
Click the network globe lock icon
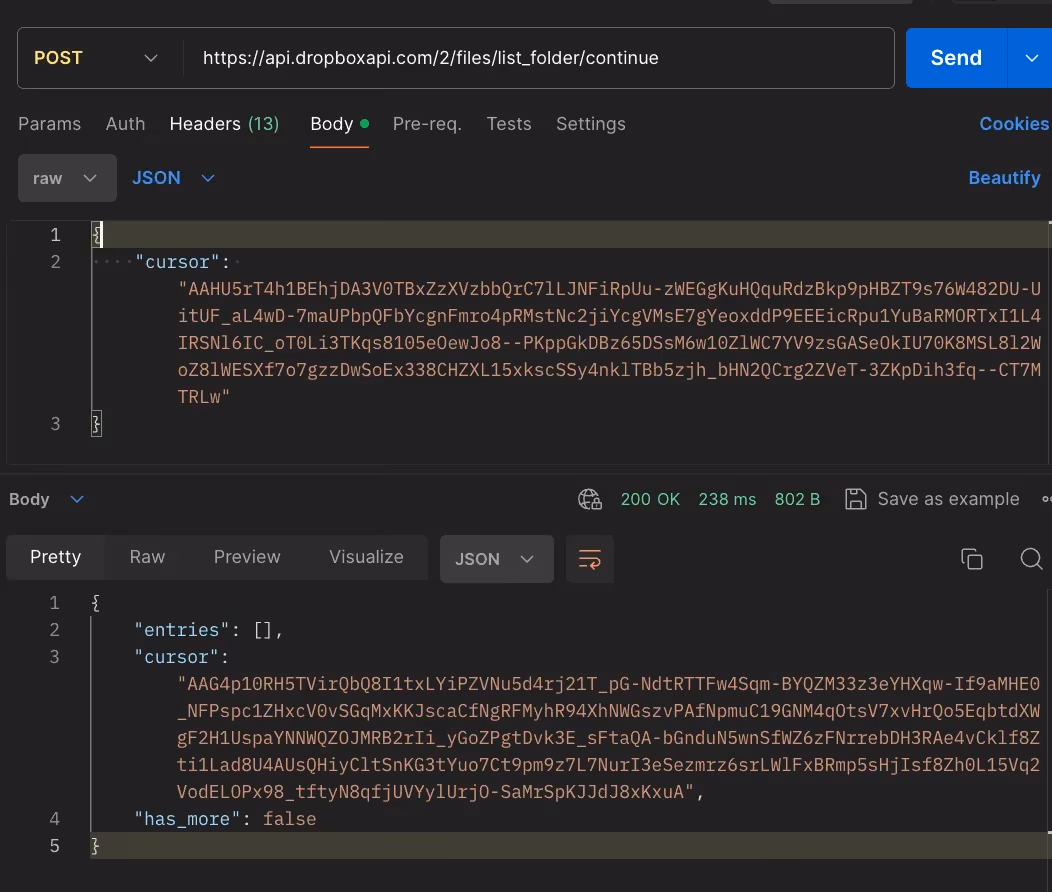(590, 500)
